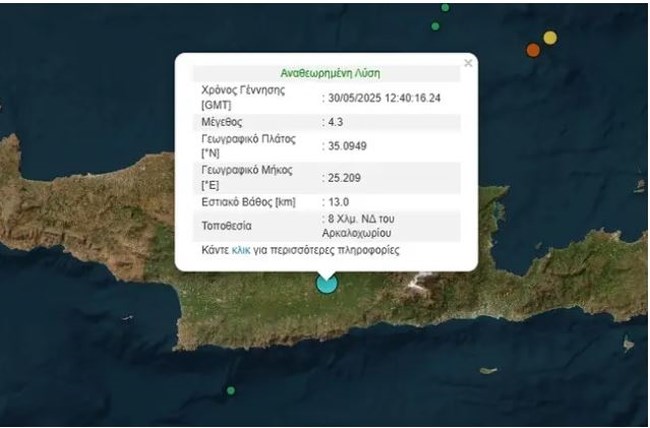Select the focal depth value 13.0

(x=335, y=204)
